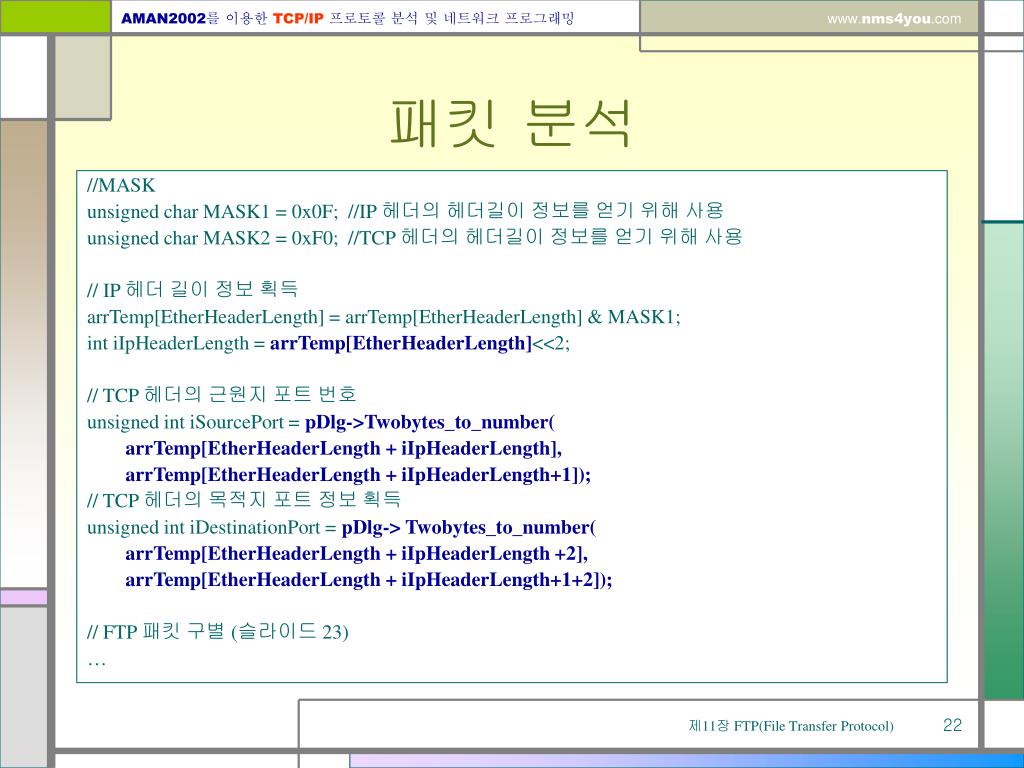Click the TCP header comment after MASK2
1024x768 pixels.
point(545,238)
